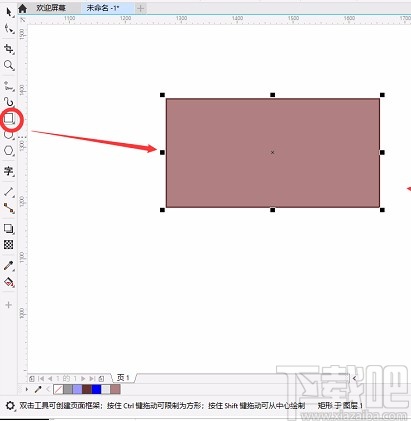Pick the gray palette swatch

(x=68, y=389)
